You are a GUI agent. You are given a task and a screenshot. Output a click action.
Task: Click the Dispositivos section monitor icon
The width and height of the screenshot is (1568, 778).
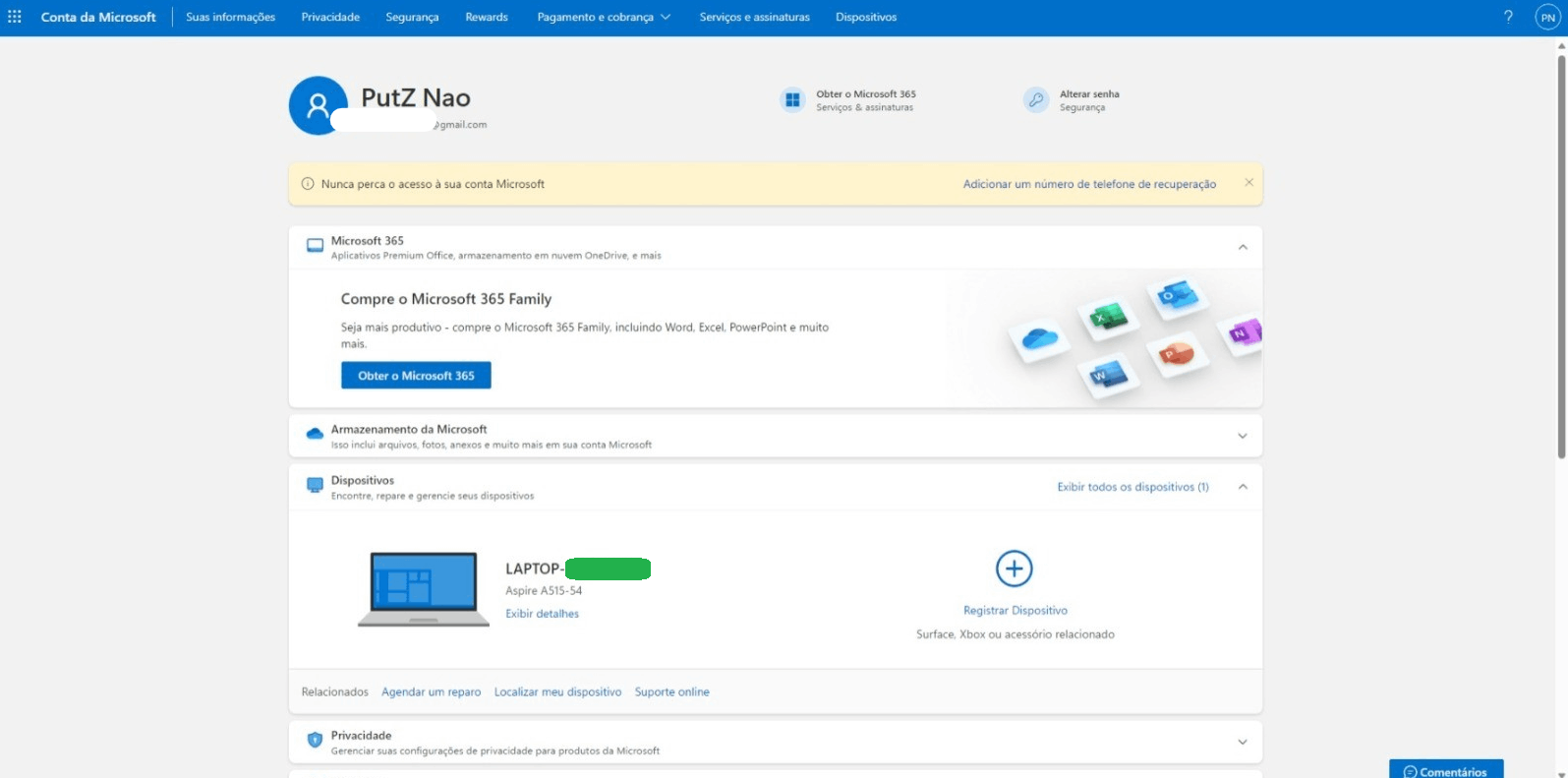315,485
